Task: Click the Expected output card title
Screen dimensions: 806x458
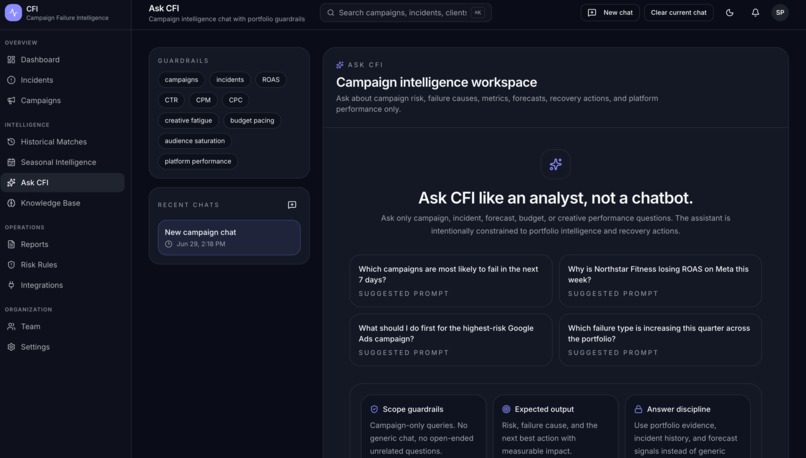Action: [x=544, y=409]
